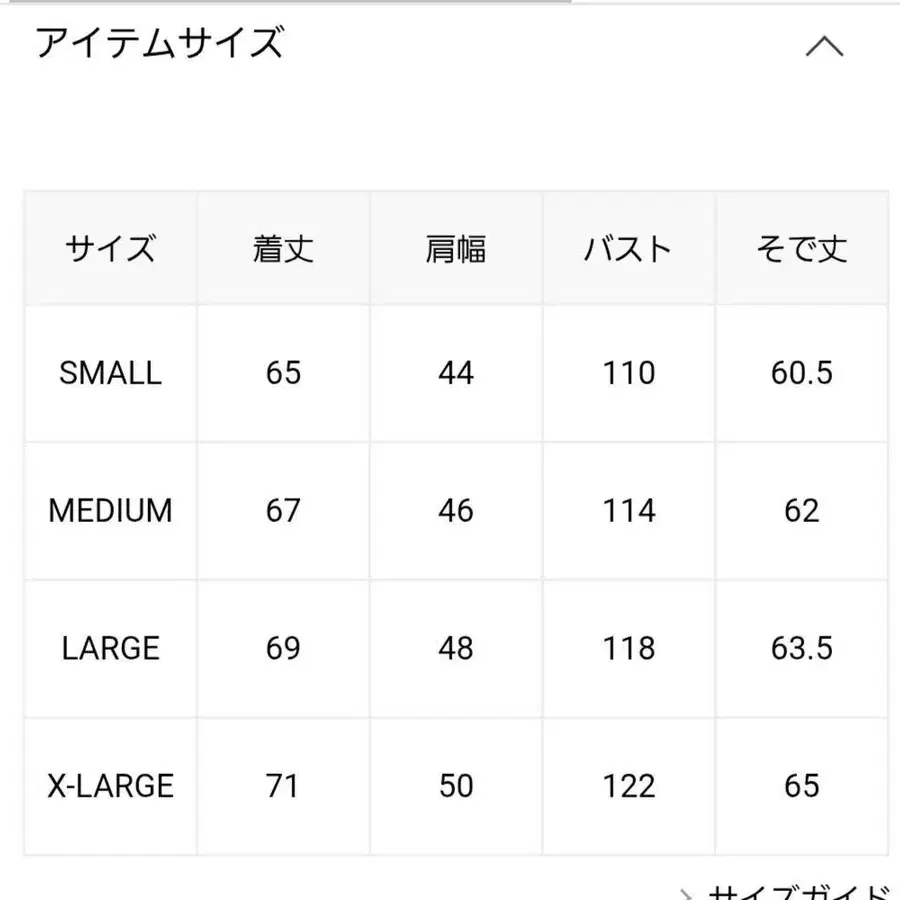Screen dimensions: 900x900
Task: Click the 122 bust value cell
Action: coord(628,787)
